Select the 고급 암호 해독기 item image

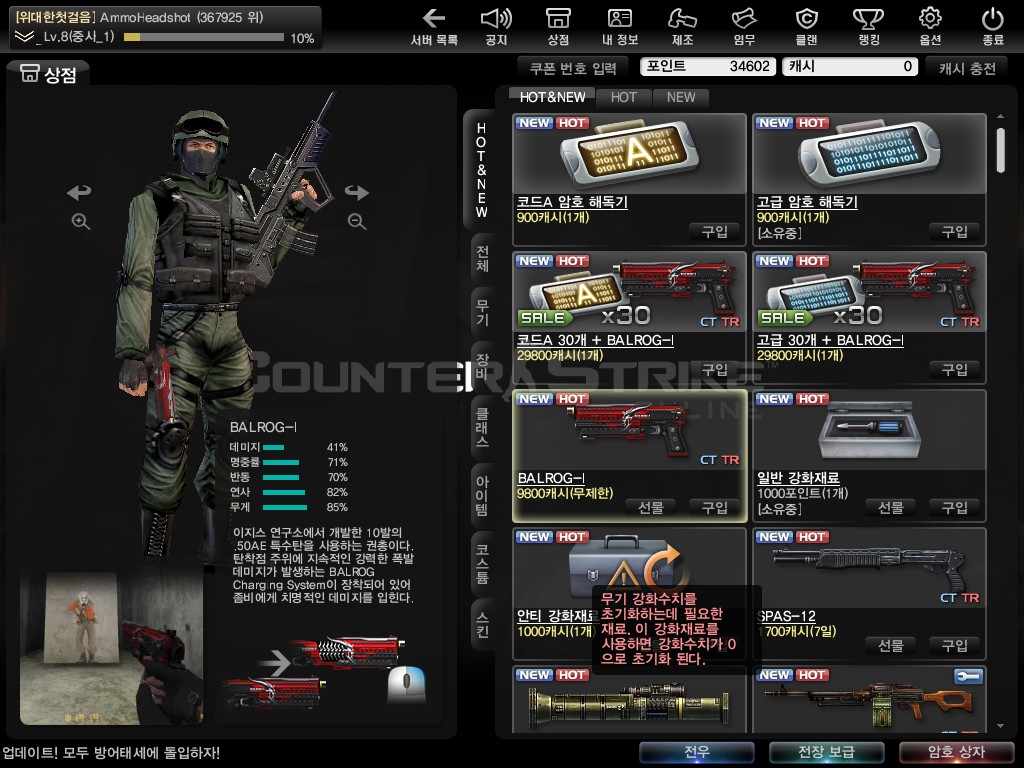point(869,154)
